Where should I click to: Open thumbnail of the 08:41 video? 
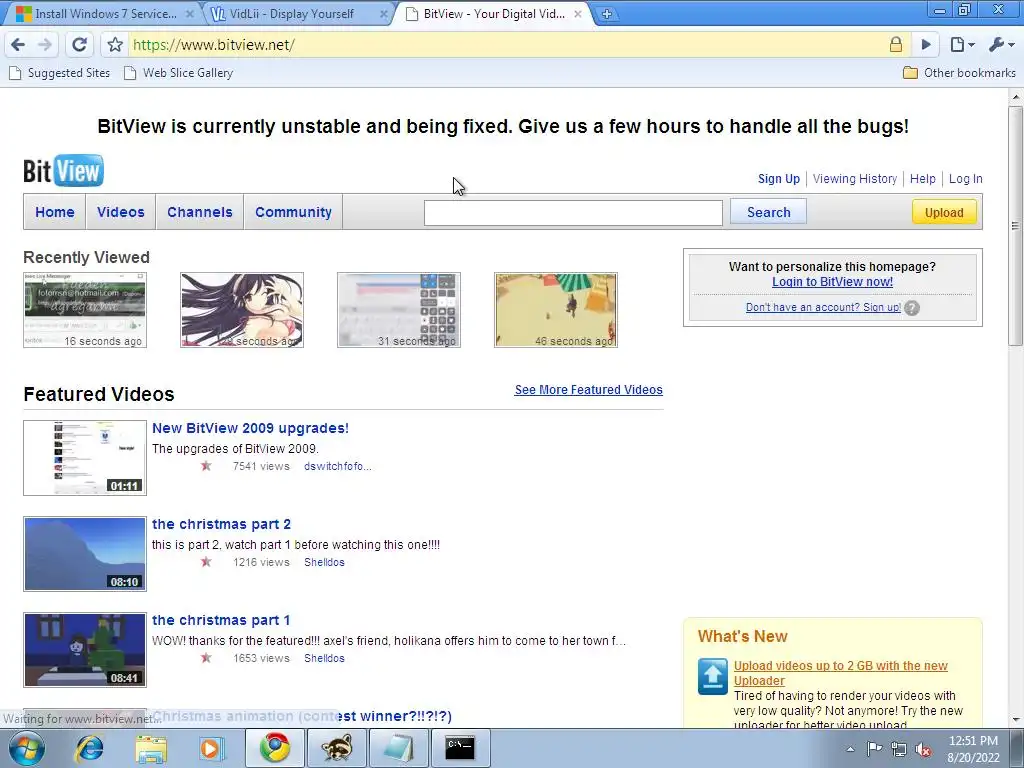click(85, 650)
